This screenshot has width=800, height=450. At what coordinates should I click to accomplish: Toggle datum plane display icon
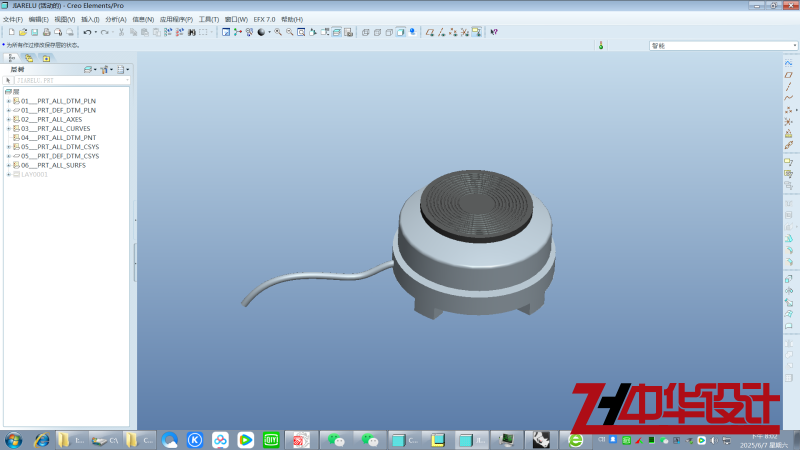point(430,32)
